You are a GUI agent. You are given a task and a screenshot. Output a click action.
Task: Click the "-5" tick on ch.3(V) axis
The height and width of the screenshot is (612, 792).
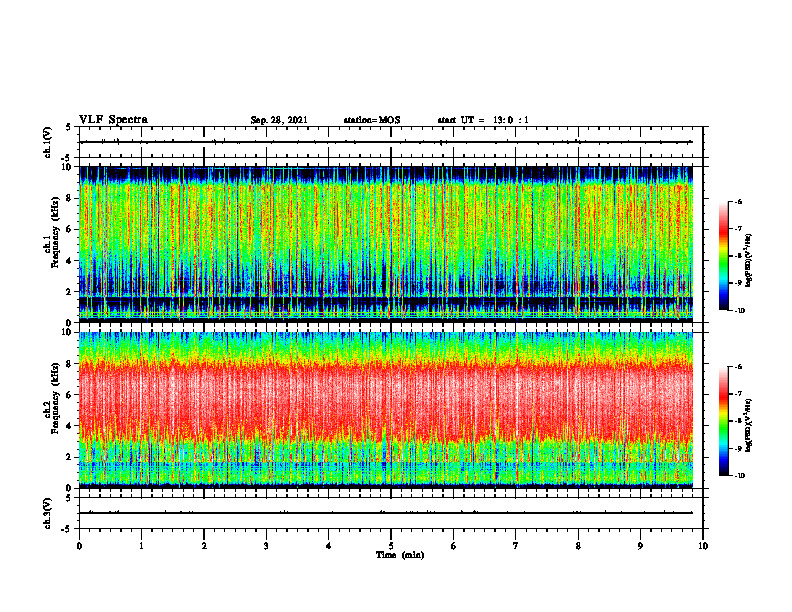point(67,529)
